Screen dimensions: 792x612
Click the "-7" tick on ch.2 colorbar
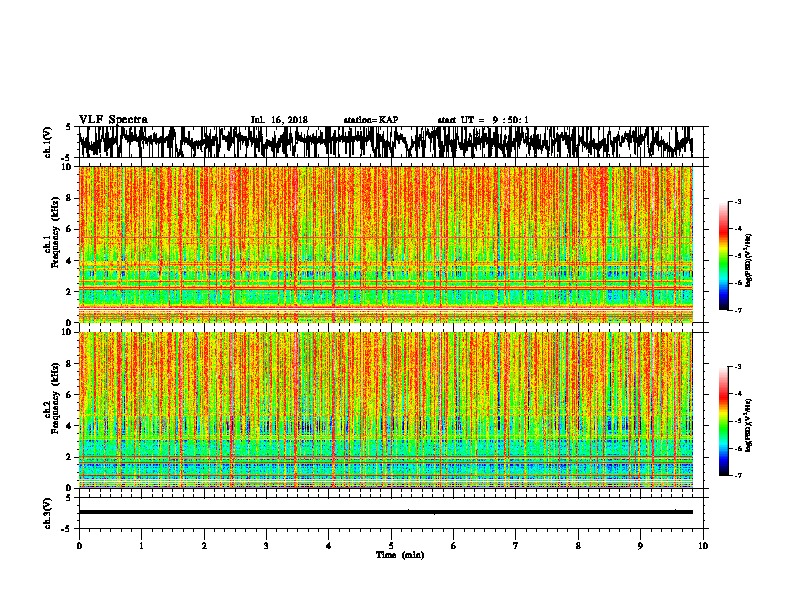(738, 475)
